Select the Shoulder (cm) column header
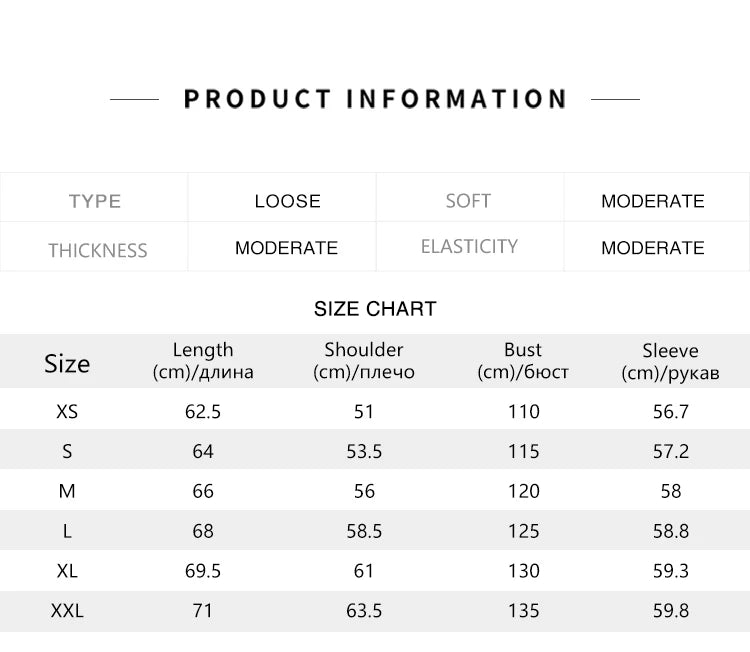This screenshot has height=652, width=750. coord(364,361)
